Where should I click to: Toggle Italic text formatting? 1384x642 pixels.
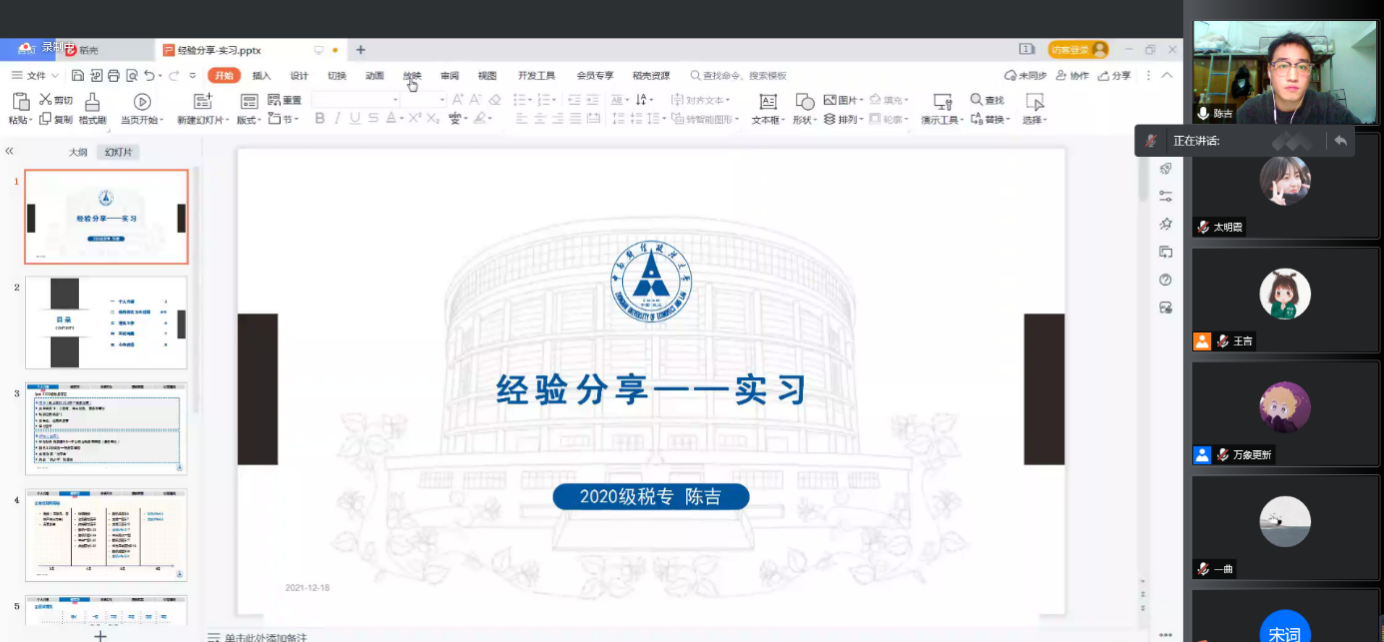point(337,119)
